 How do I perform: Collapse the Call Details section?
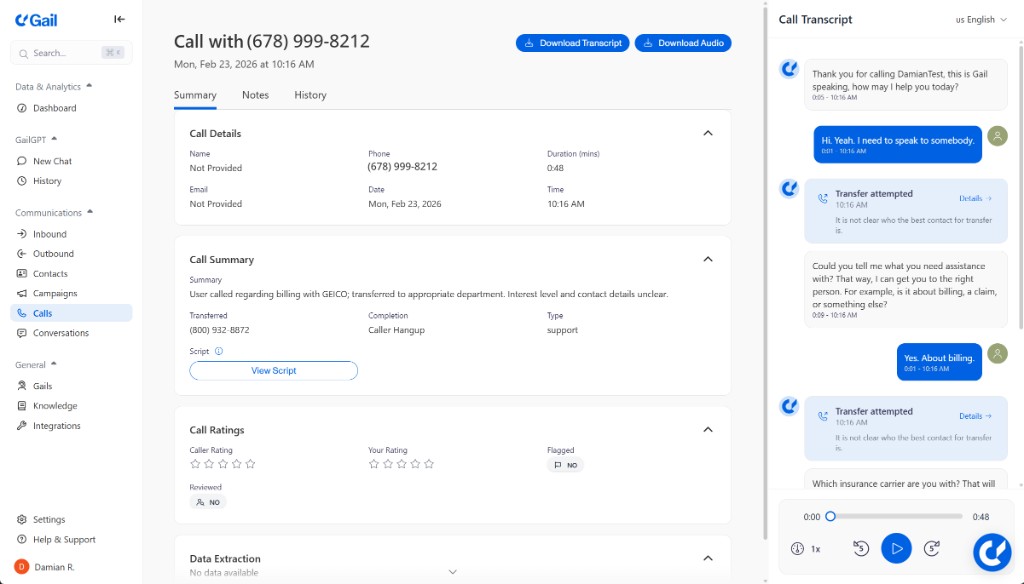708,132
